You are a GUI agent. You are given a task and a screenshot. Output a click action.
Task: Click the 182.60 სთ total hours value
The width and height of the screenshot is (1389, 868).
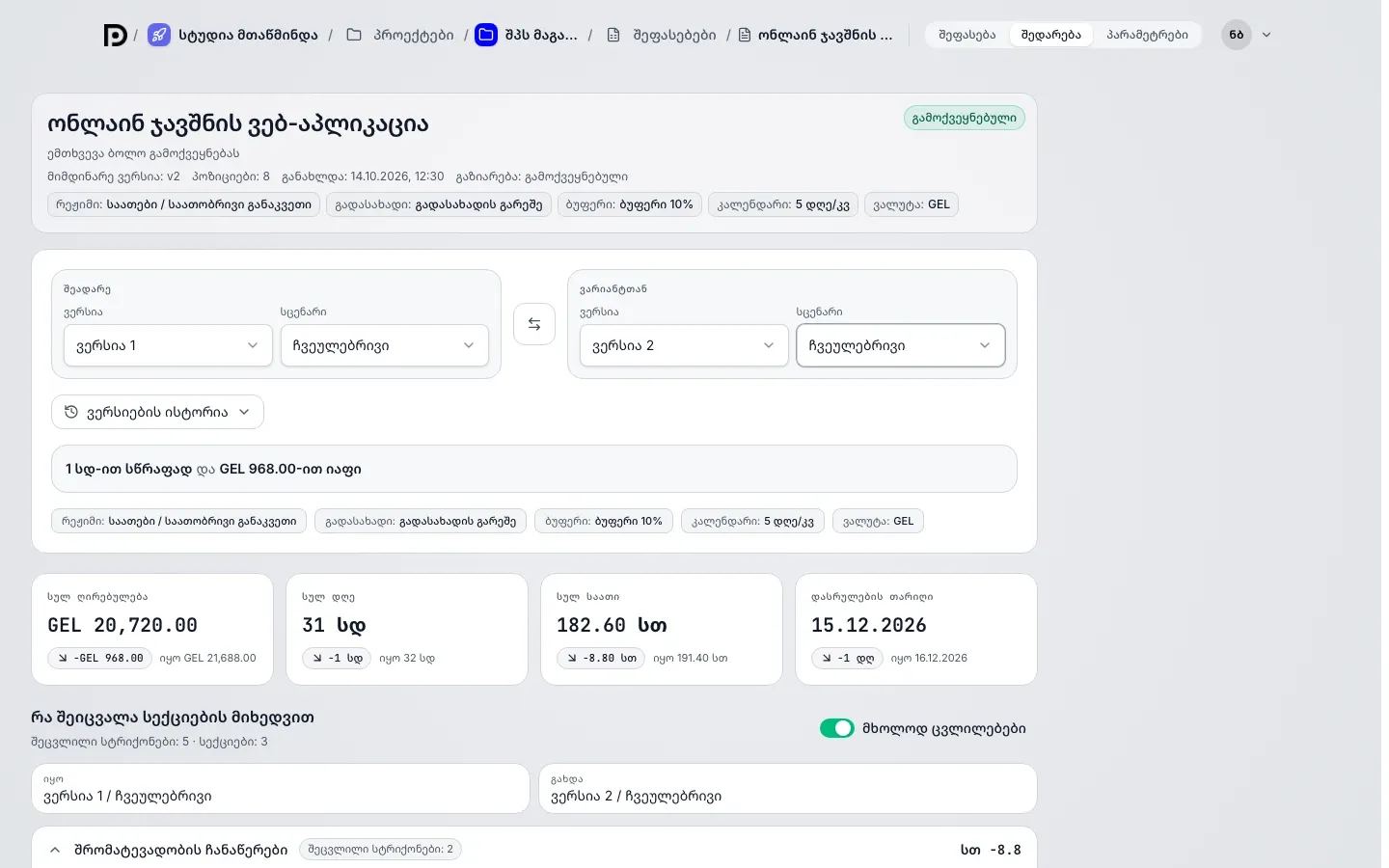tap(612, 625)
